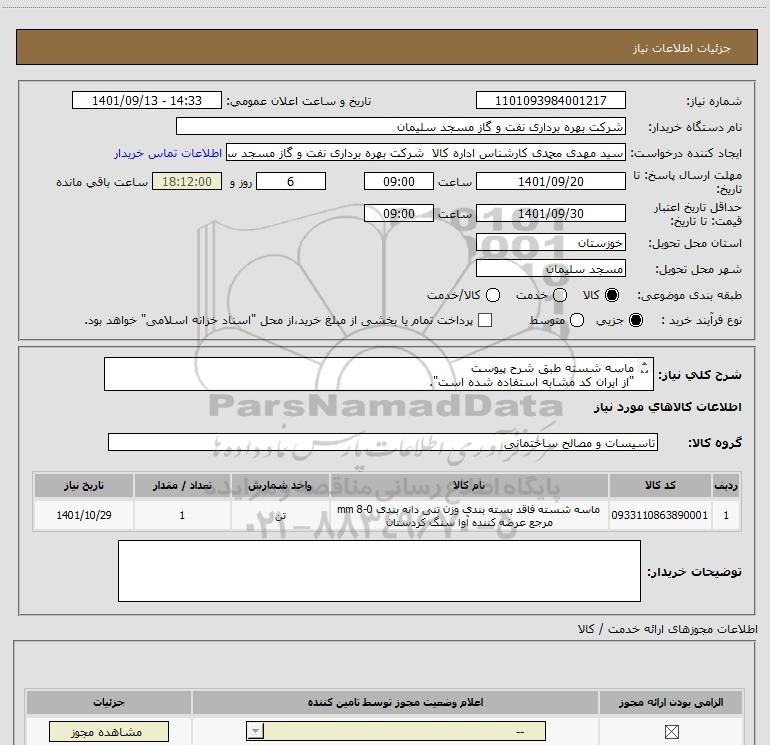The image size is (770, 745).
Task: Click the remaining days field showing 6
Action: tap(291, 182)
